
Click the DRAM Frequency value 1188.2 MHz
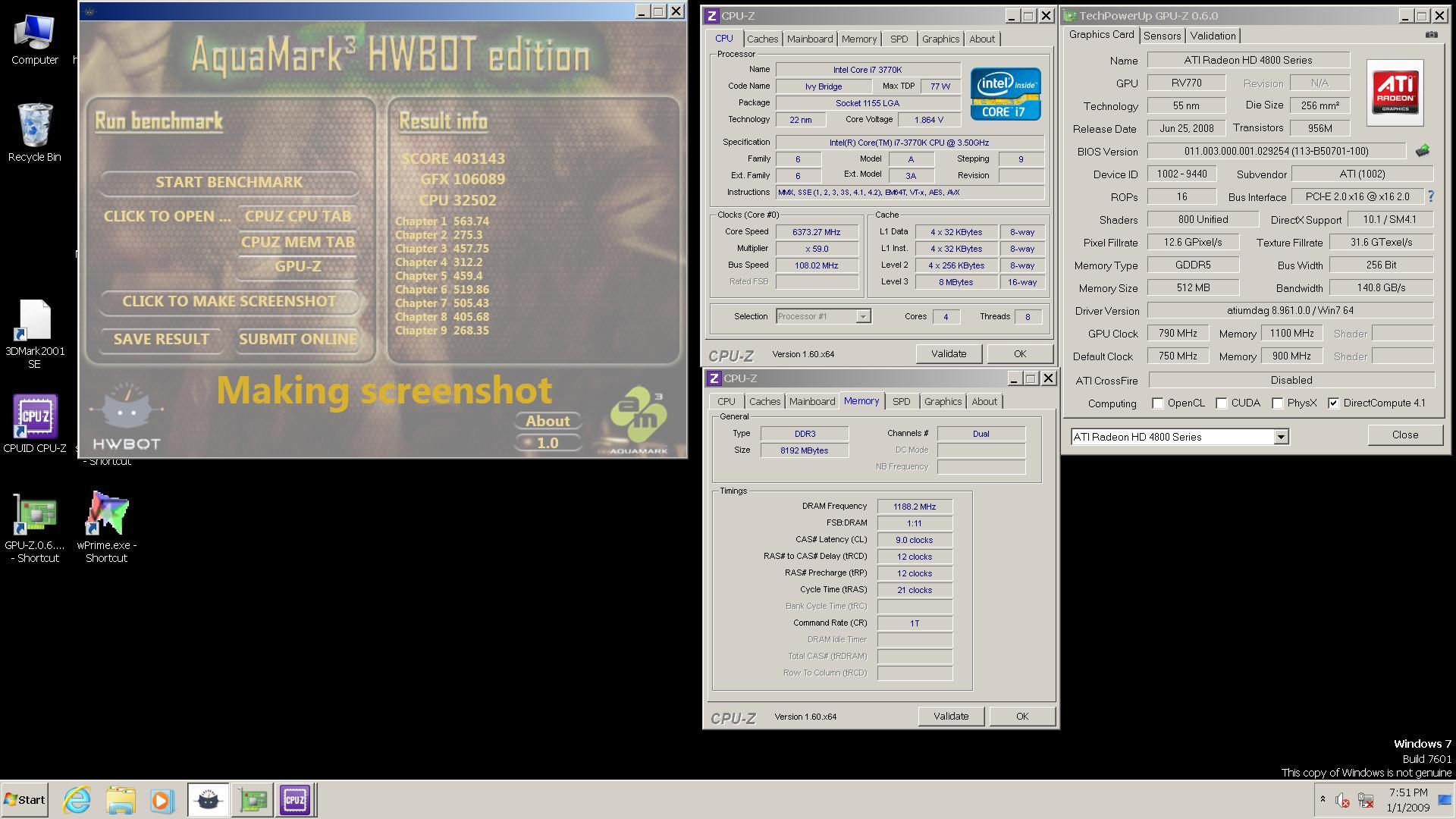tap(915, 507)
